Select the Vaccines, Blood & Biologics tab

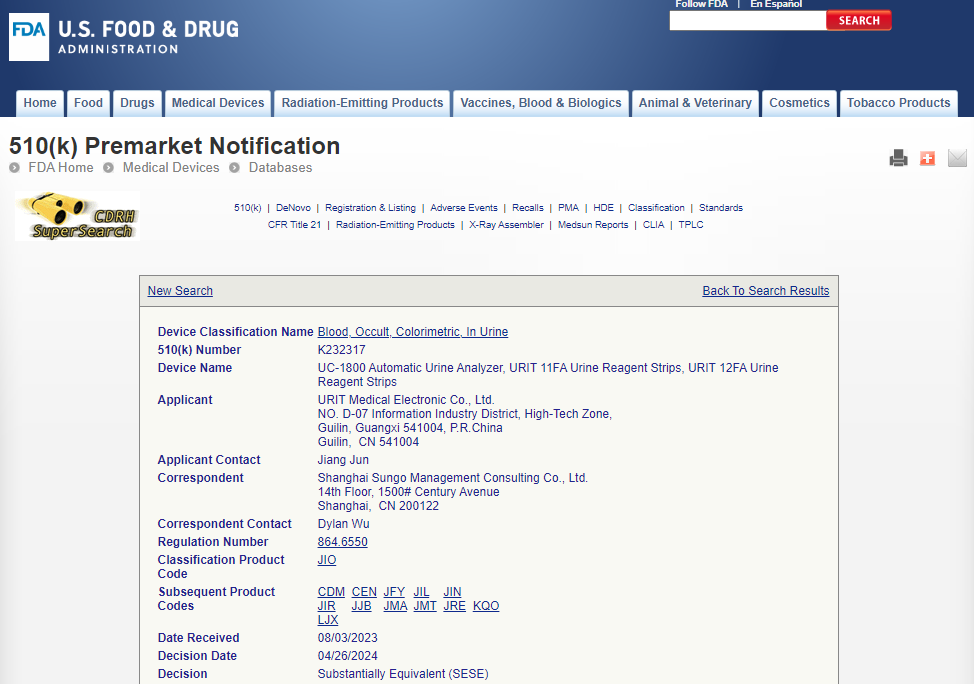(540, 103)
